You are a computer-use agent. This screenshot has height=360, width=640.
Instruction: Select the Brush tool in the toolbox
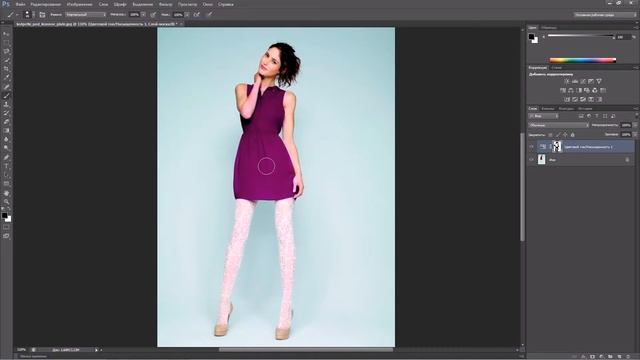(x=6, y=96)
